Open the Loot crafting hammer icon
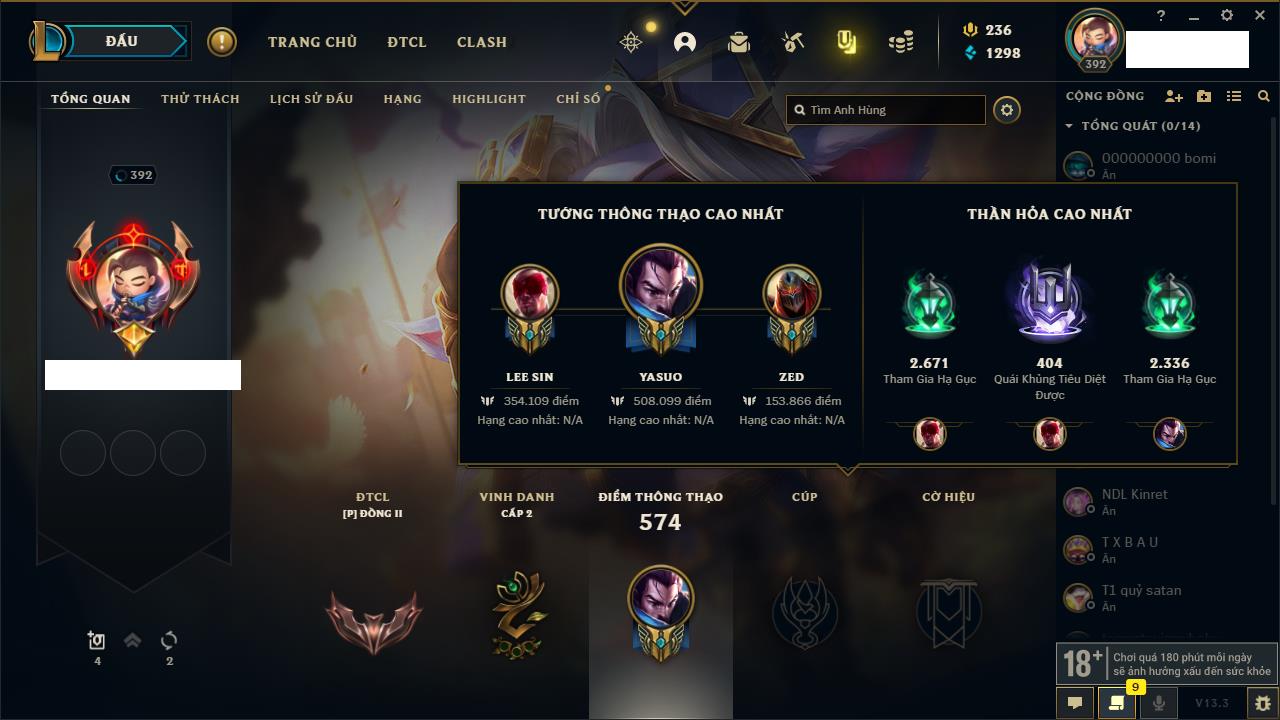Image resolution: width=1280 pixels, height=720 pixels. click(793, 42)
